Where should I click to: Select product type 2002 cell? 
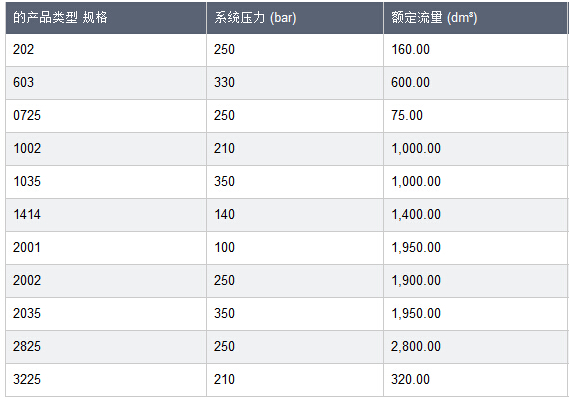106,281
